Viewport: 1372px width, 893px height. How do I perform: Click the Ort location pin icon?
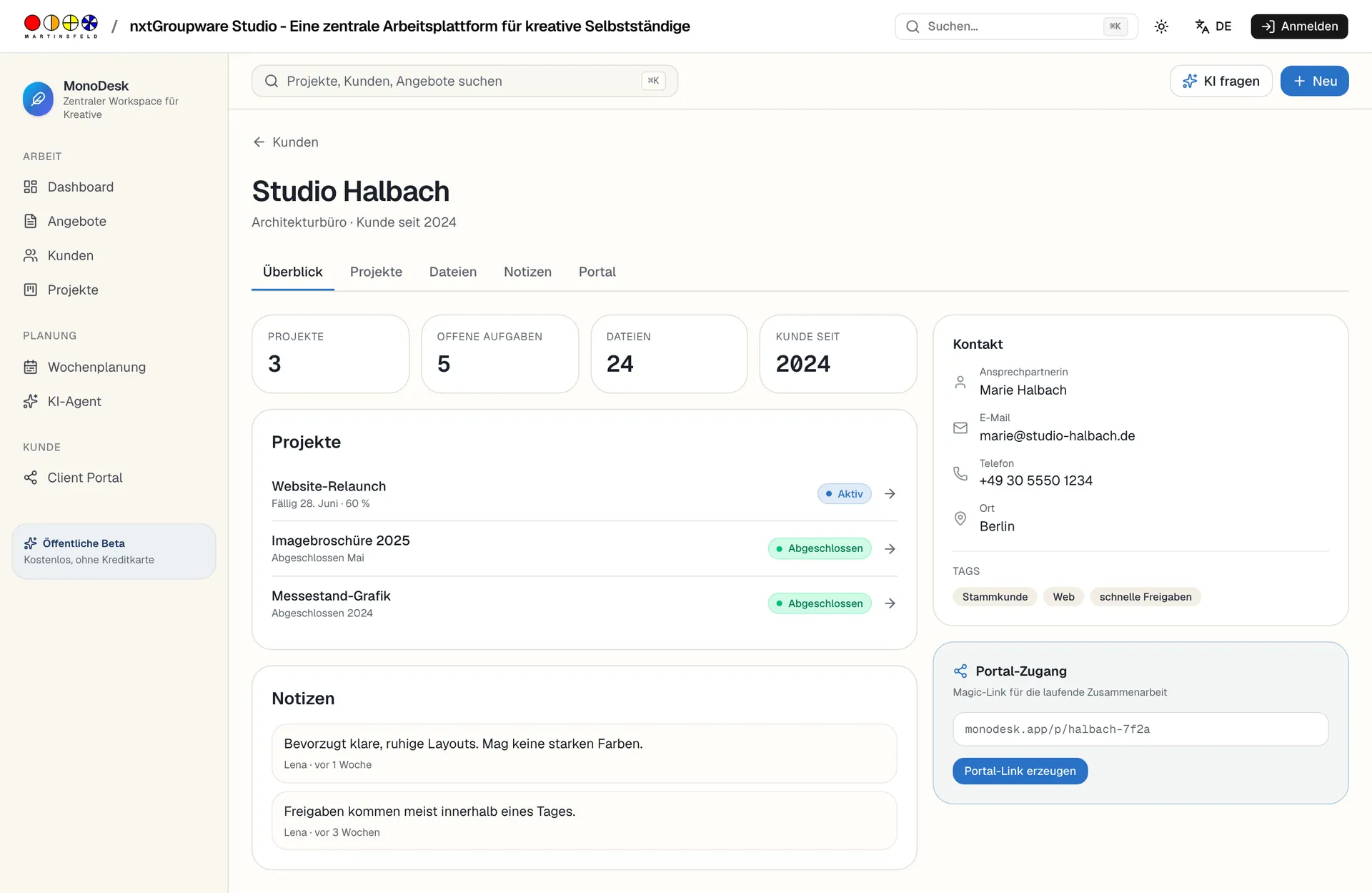pyautogui.click(x=960, y=518)
